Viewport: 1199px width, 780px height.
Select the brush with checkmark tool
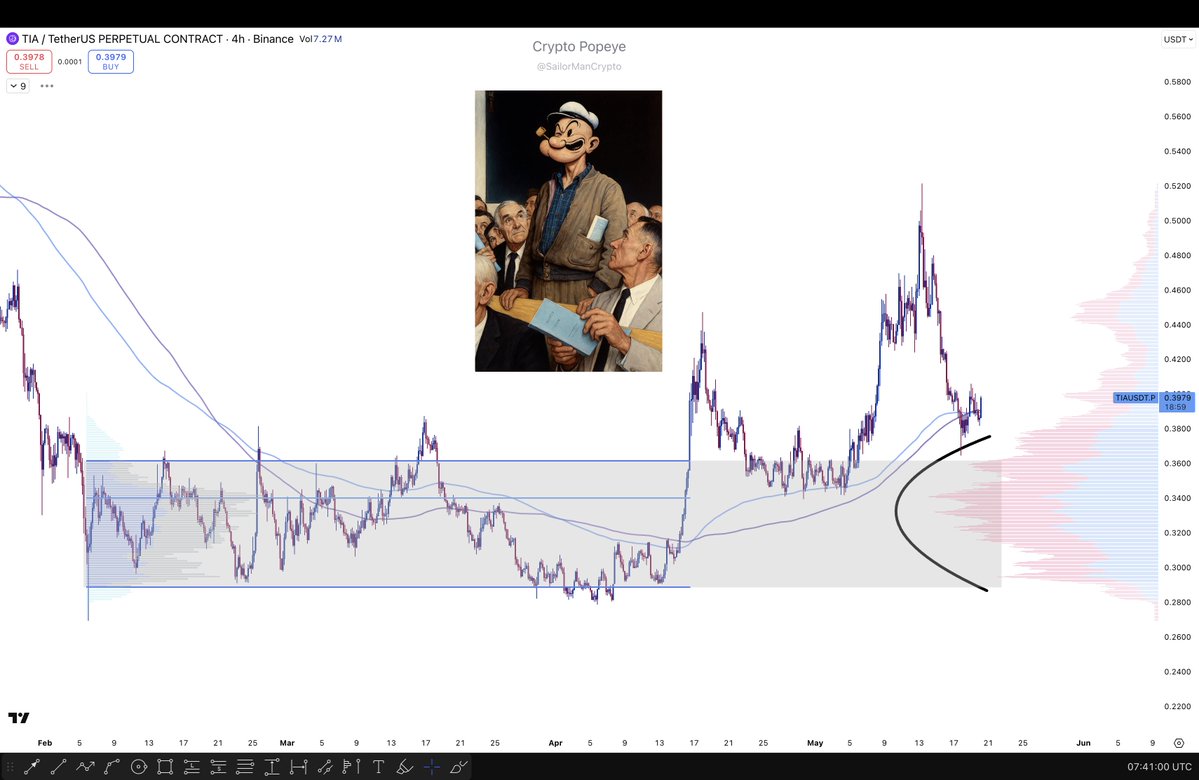pyautogui.click(x=459, y=767)
